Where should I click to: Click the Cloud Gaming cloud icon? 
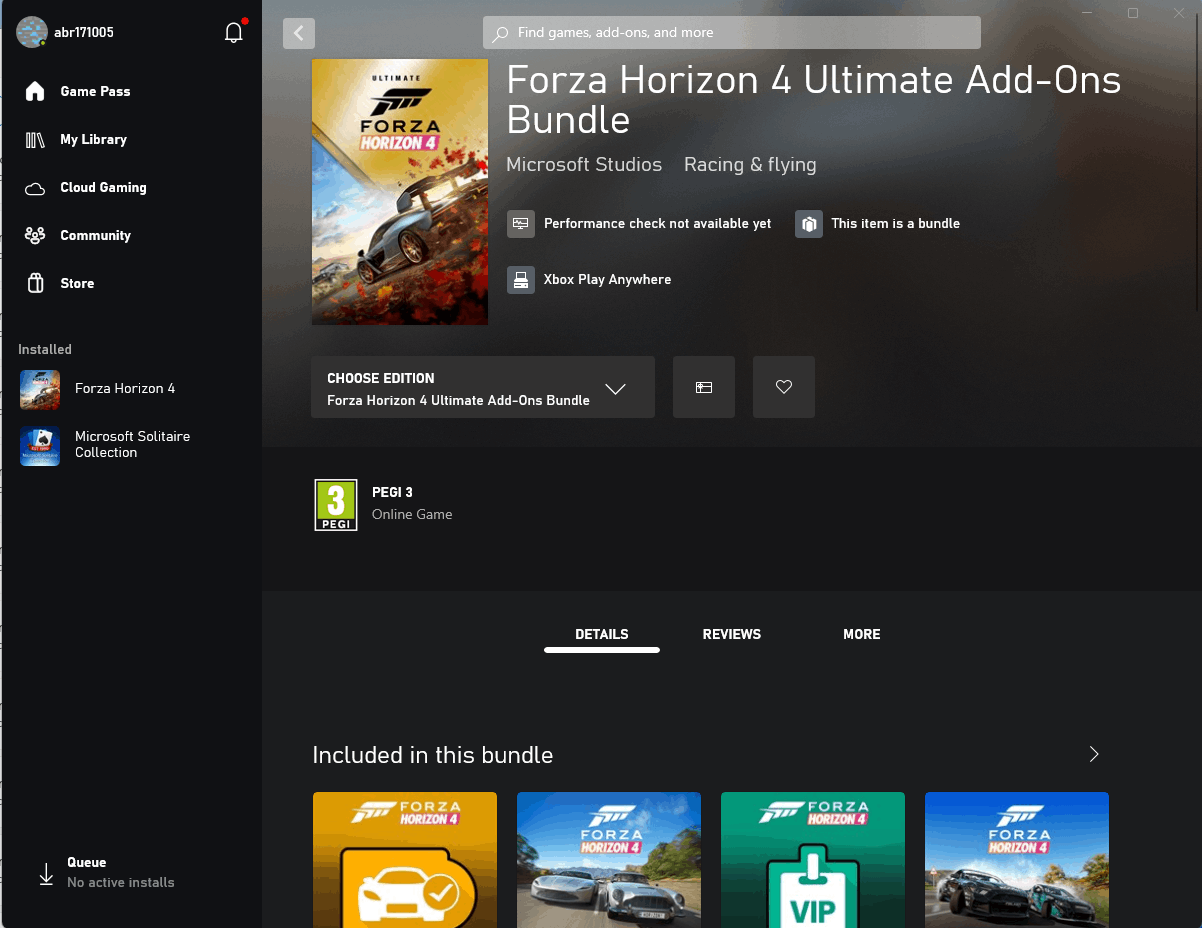[x=35, y=188]
